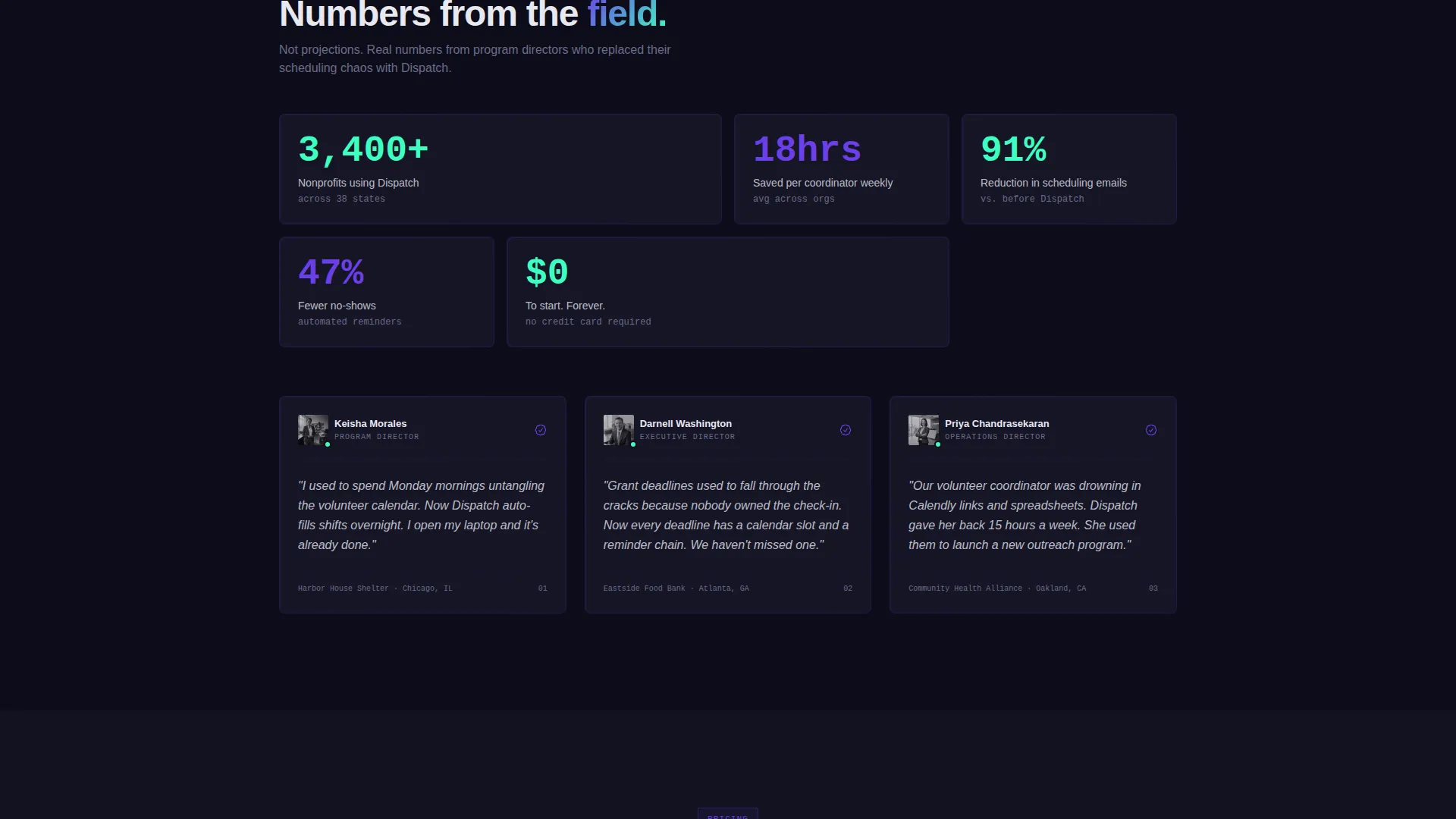Image resolution: width=1456 pixels, height=819 pixels.
Task: Select the 91% reduction in emails card
Action: tap(1069, 169)
